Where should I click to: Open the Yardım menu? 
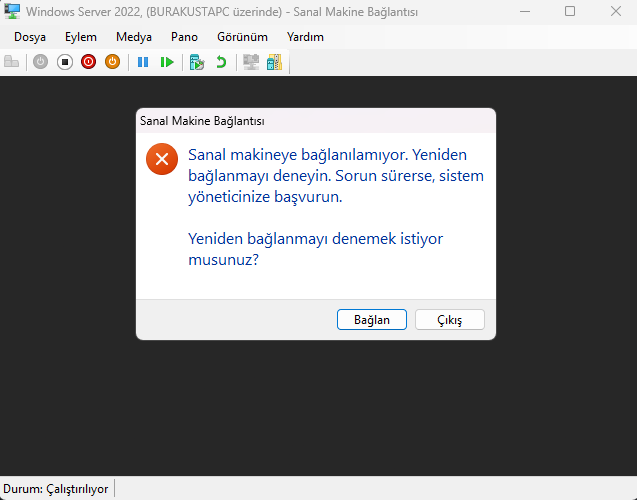click(x=305, y=37)
